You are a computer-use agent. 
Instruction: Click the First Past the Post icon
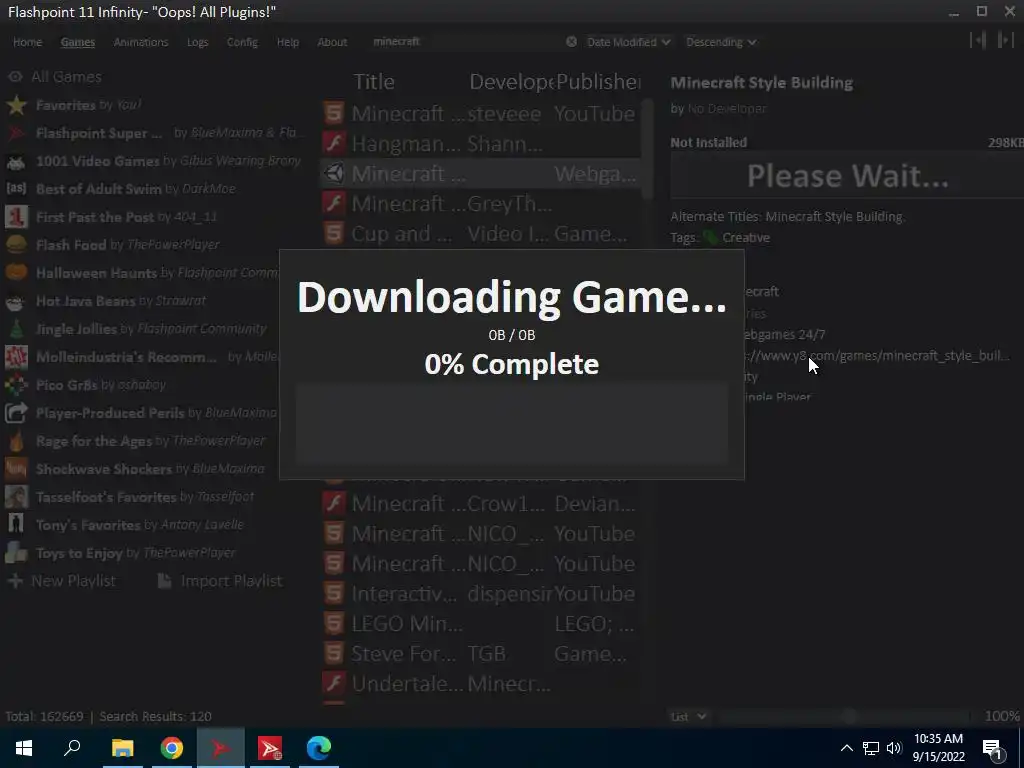[x=16, y=217]
